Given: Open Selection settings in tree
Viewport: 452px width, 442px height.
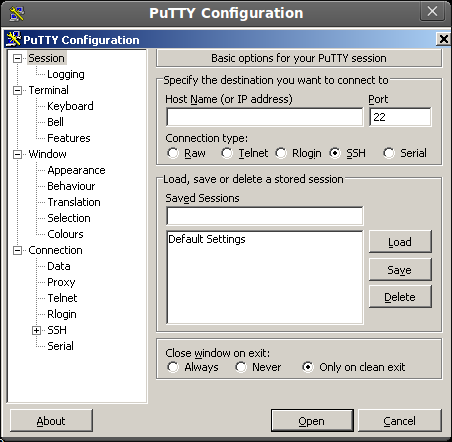Looking at the screenshot, I should (69, 218).
